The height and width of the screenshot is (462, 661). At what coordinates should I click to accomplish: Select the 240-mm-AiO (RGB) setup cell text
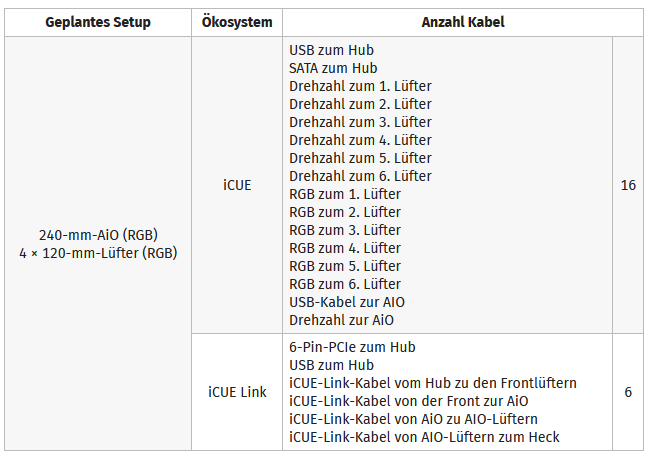[98, 235]
